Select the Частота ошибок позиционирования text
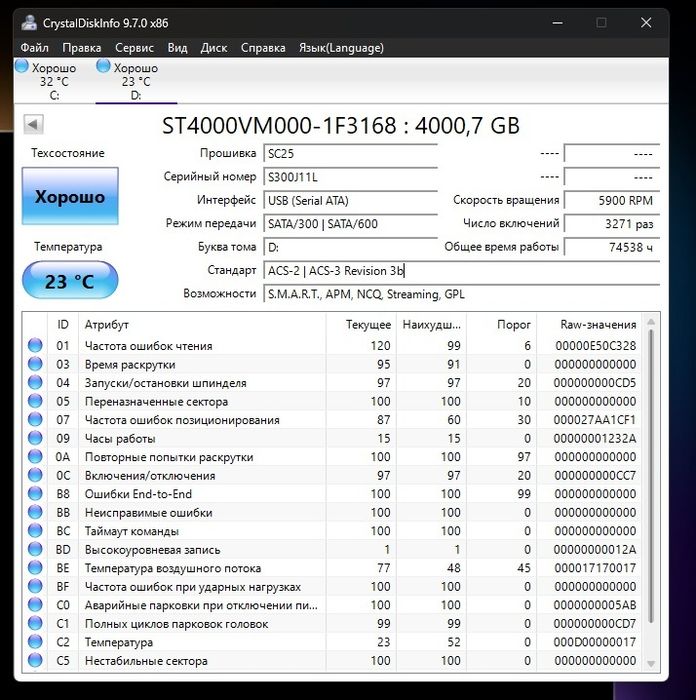Viewport: 696px width, 700px height. point(182,420)
